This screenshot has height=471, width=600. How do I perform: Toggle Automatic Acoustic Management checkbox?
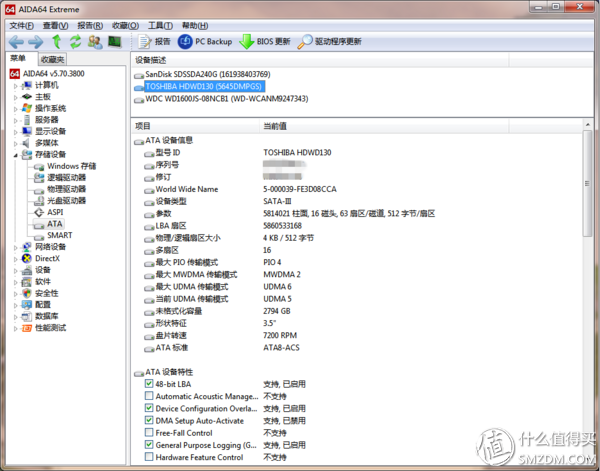point(149,396)
